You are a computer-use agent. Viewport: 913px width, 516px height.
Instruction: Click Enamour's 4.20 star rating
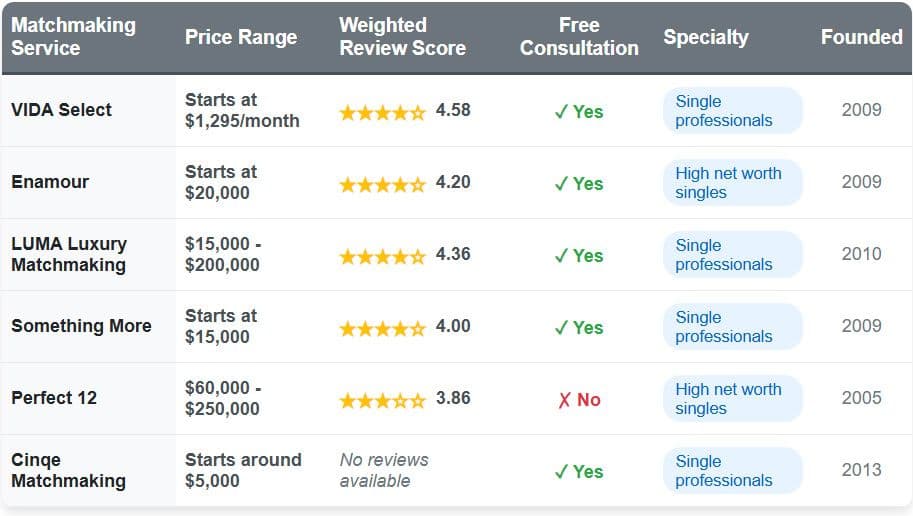click(x=383, y=184)
